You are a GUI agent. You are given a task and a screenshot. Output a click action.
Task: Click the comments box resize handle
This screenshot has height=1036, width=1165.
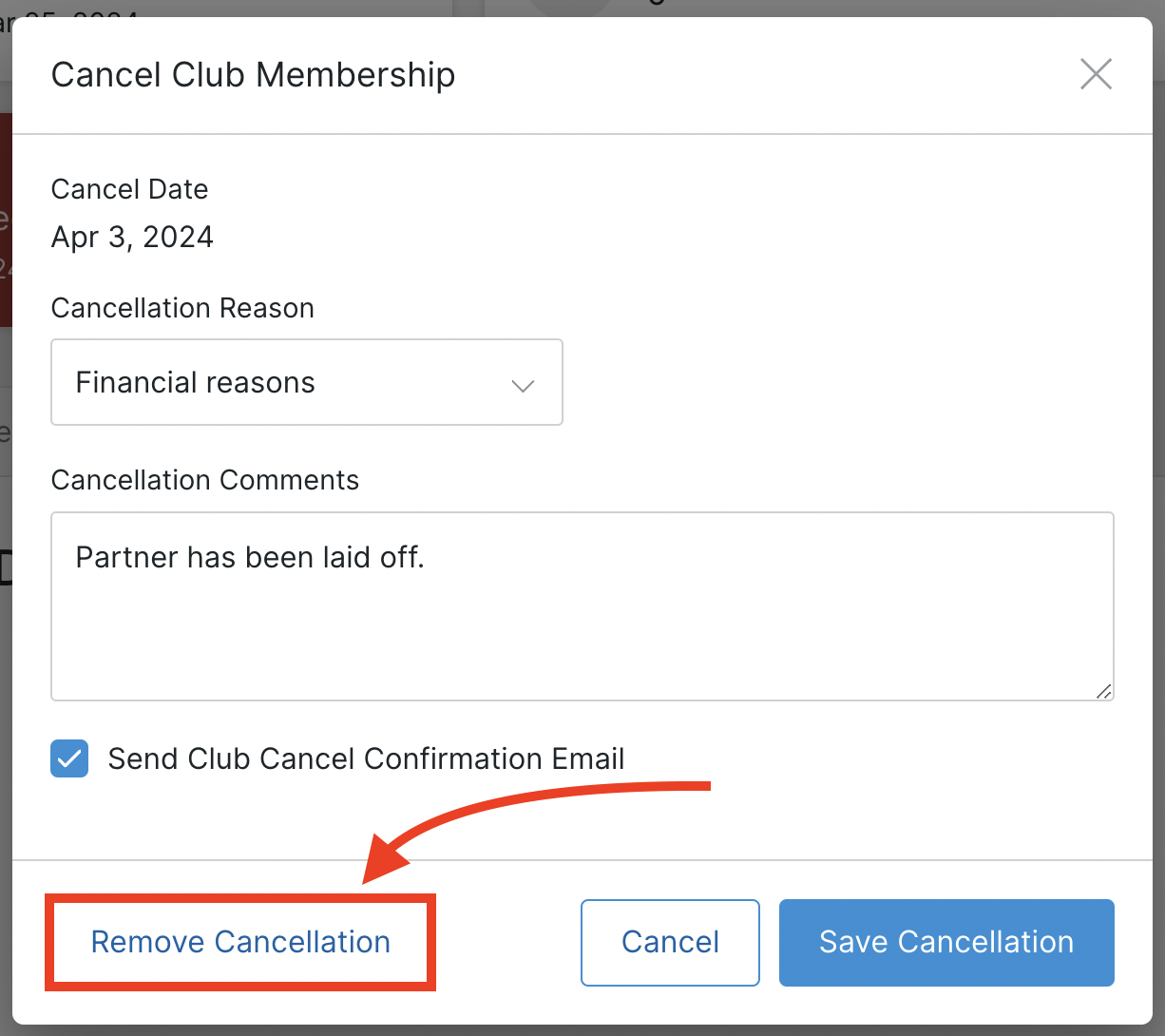click(x=1105, y=693)
